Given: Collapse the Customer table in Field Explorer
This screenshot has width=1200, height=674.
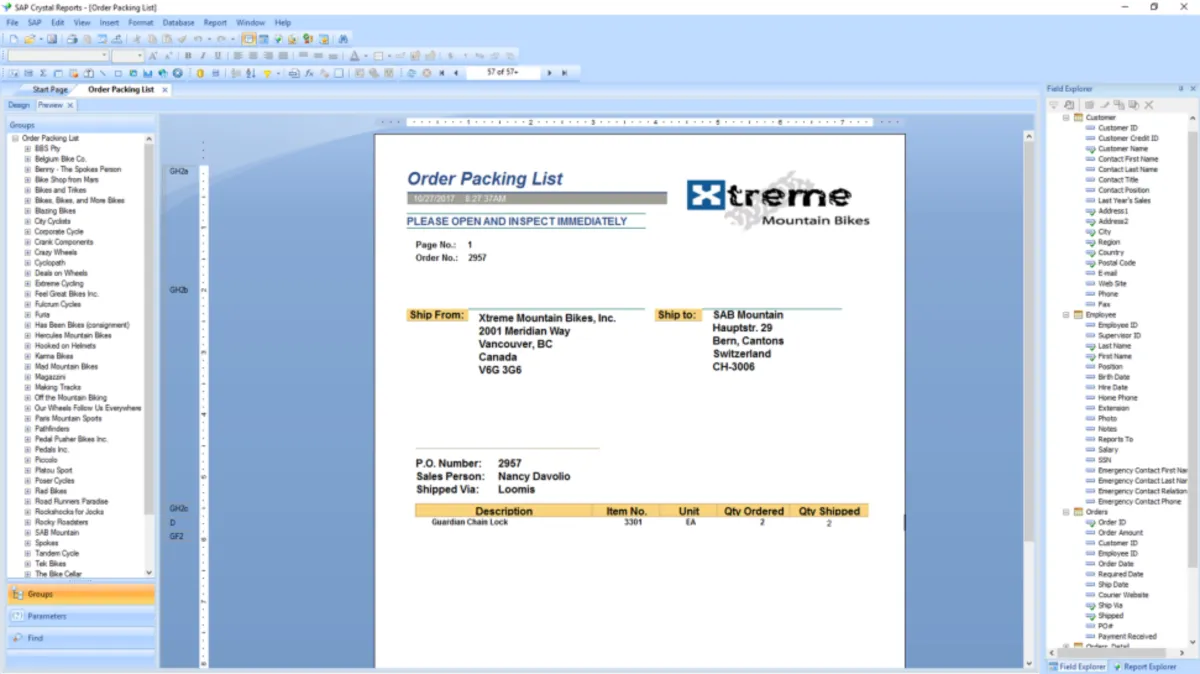Looking at the screenshot, I should tap(1066, 117).
